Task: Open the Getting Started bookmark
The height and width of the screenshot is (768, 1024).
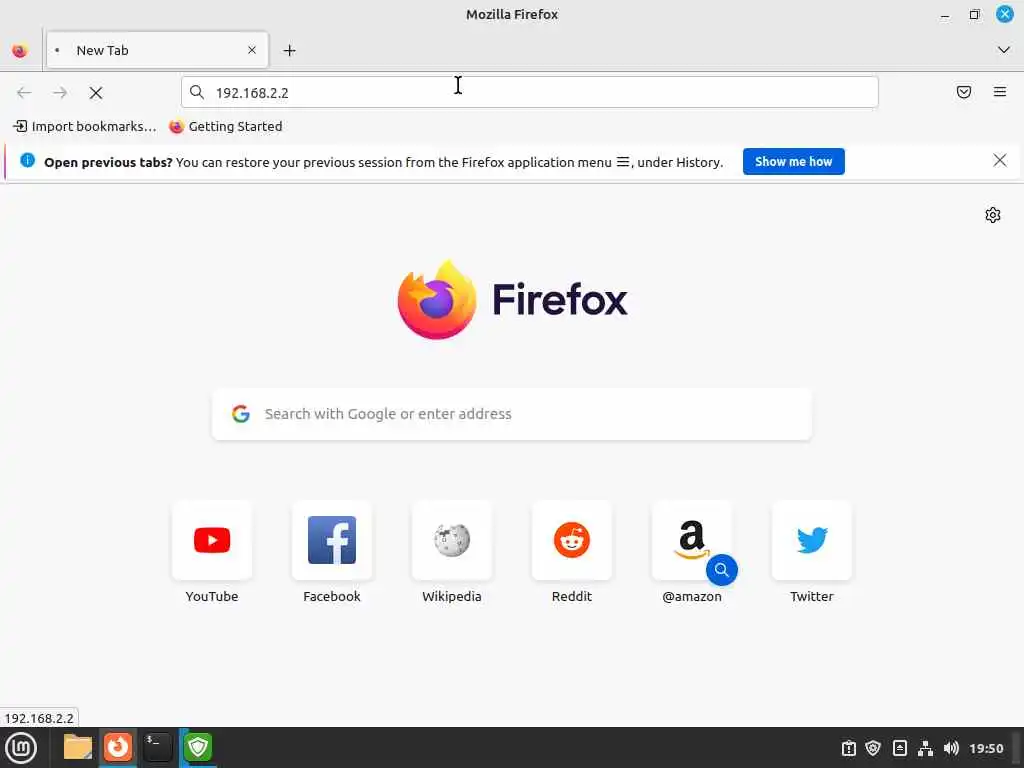Action: pos(226,126)
